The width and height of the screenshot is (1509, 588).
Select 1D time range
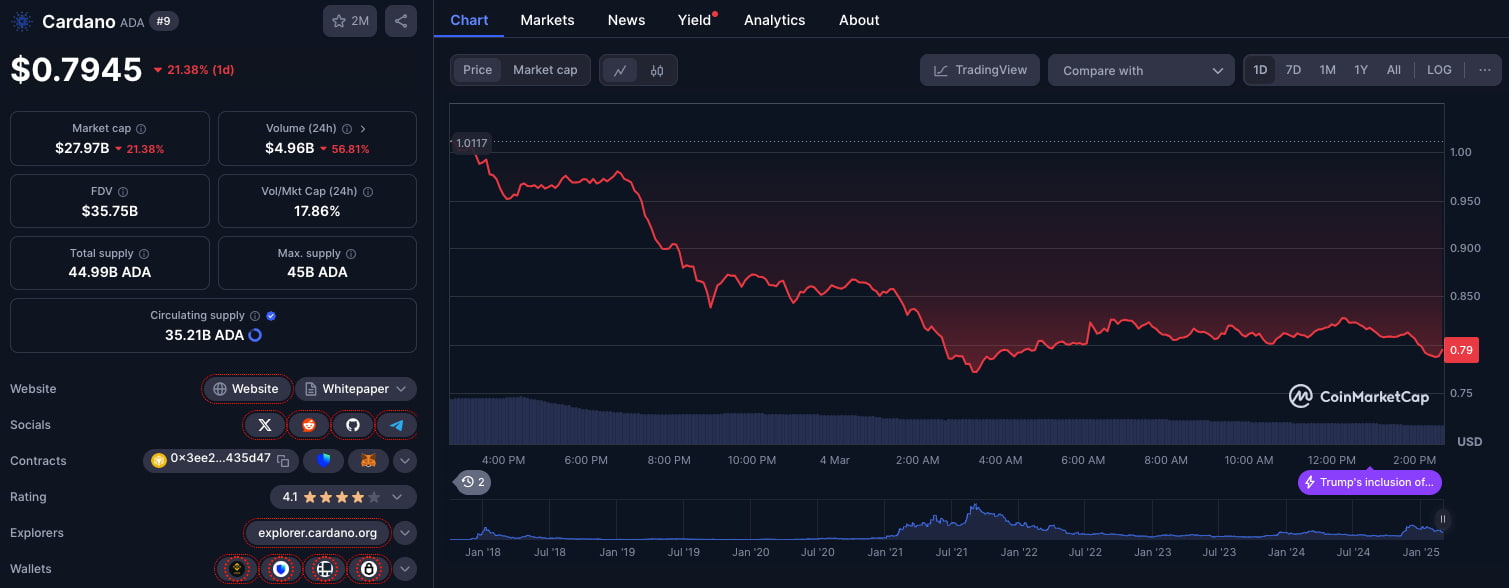pos(1260,70)
